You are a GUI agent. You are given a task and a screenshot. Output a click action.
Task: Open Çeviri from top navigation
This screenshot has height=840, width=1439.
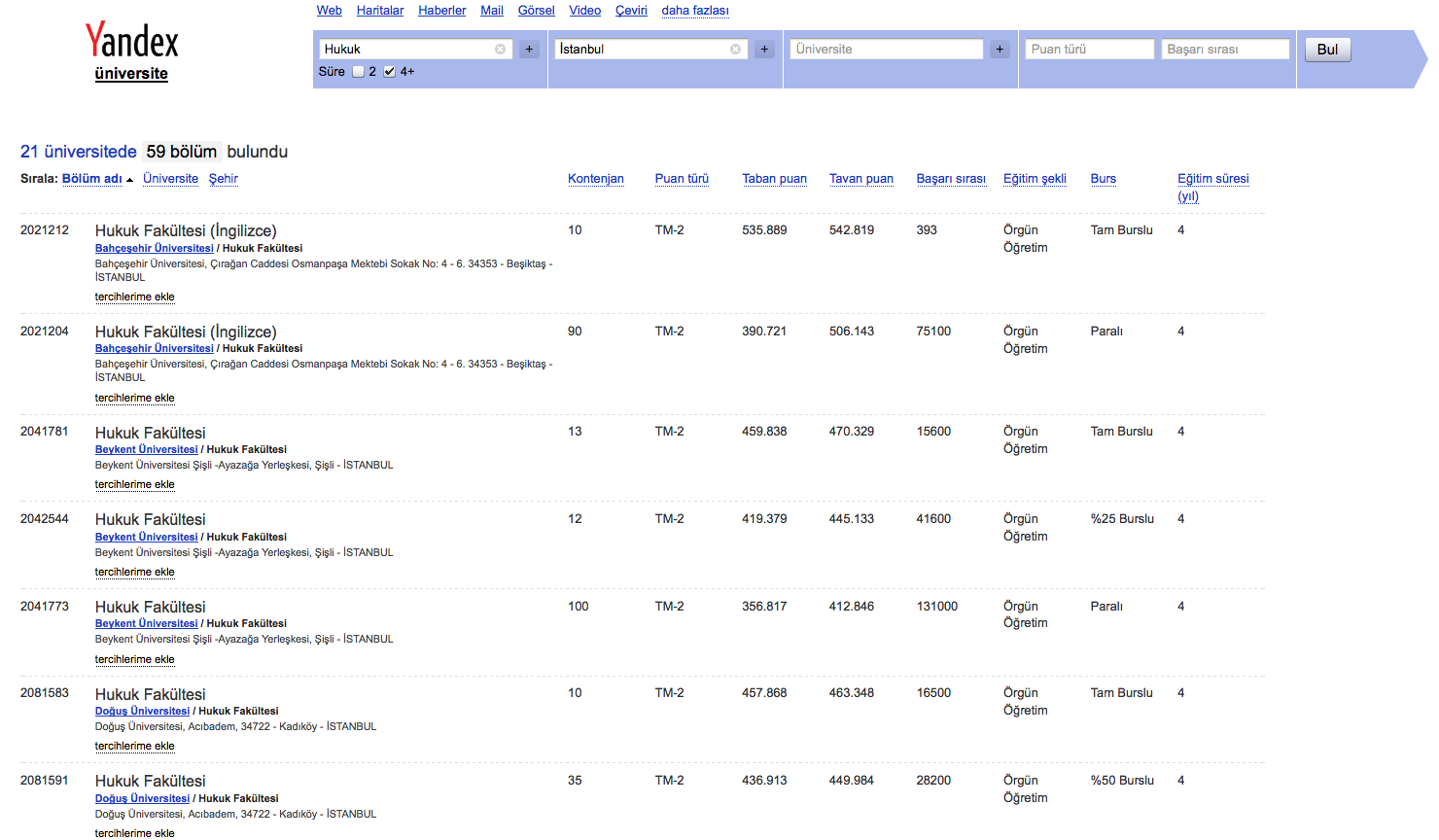click(631, 11)
